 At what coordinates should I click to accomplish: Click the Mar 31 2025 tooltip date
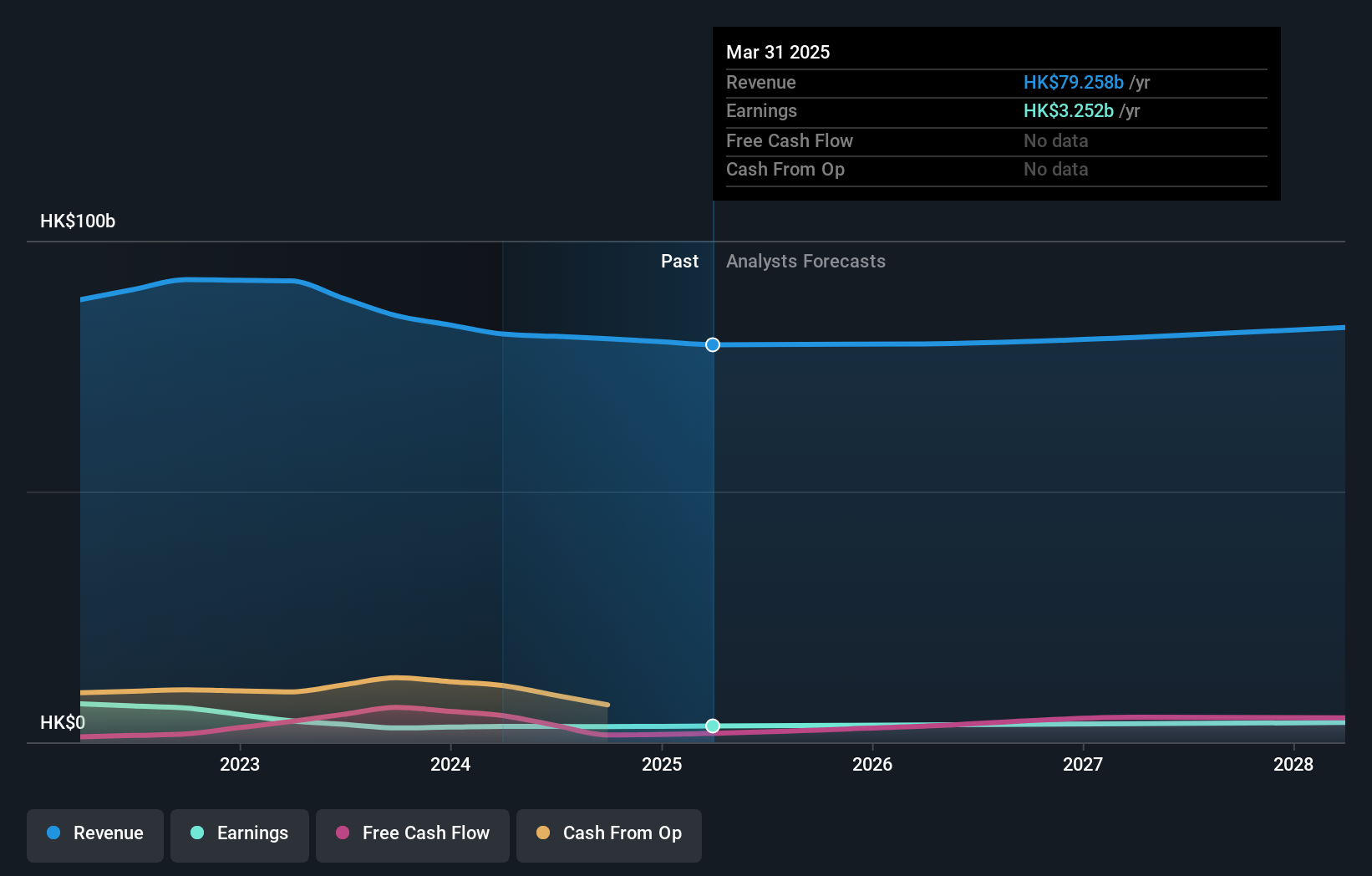pos(778,52)
